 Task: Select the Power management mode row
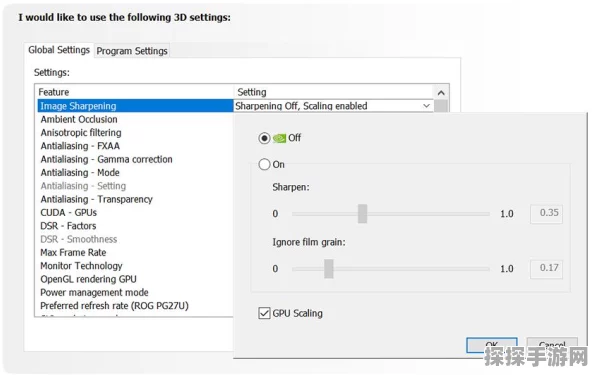coord(136,292)
